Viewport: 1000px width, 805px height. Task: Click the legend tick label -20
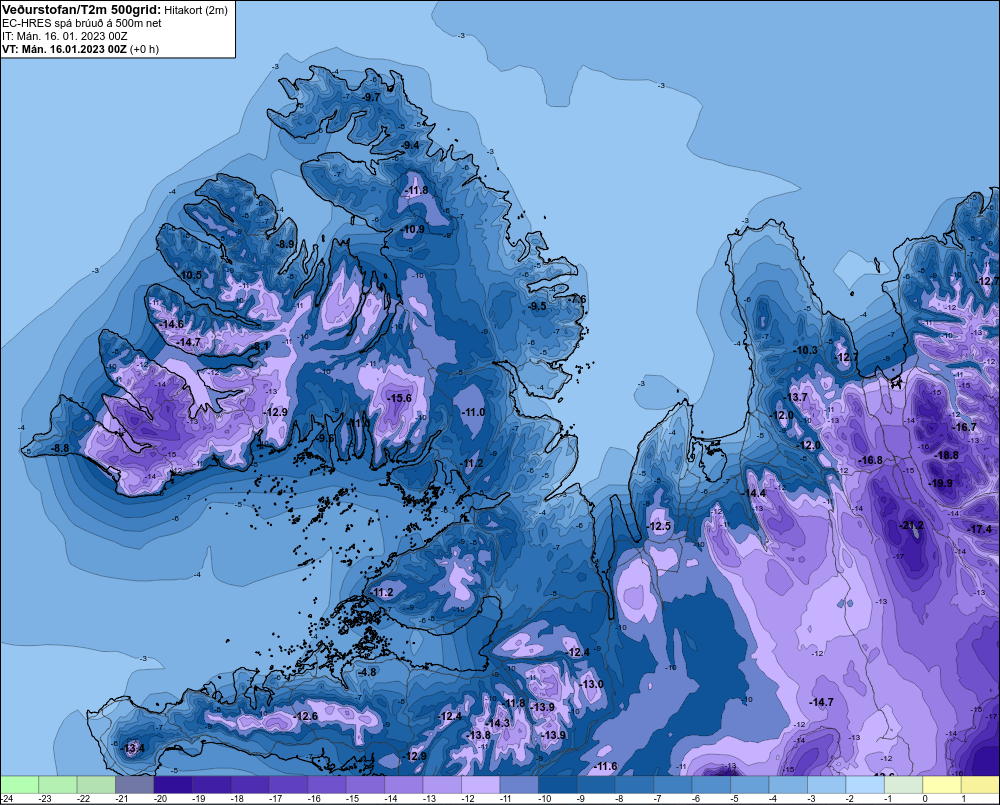coord(160,799)
